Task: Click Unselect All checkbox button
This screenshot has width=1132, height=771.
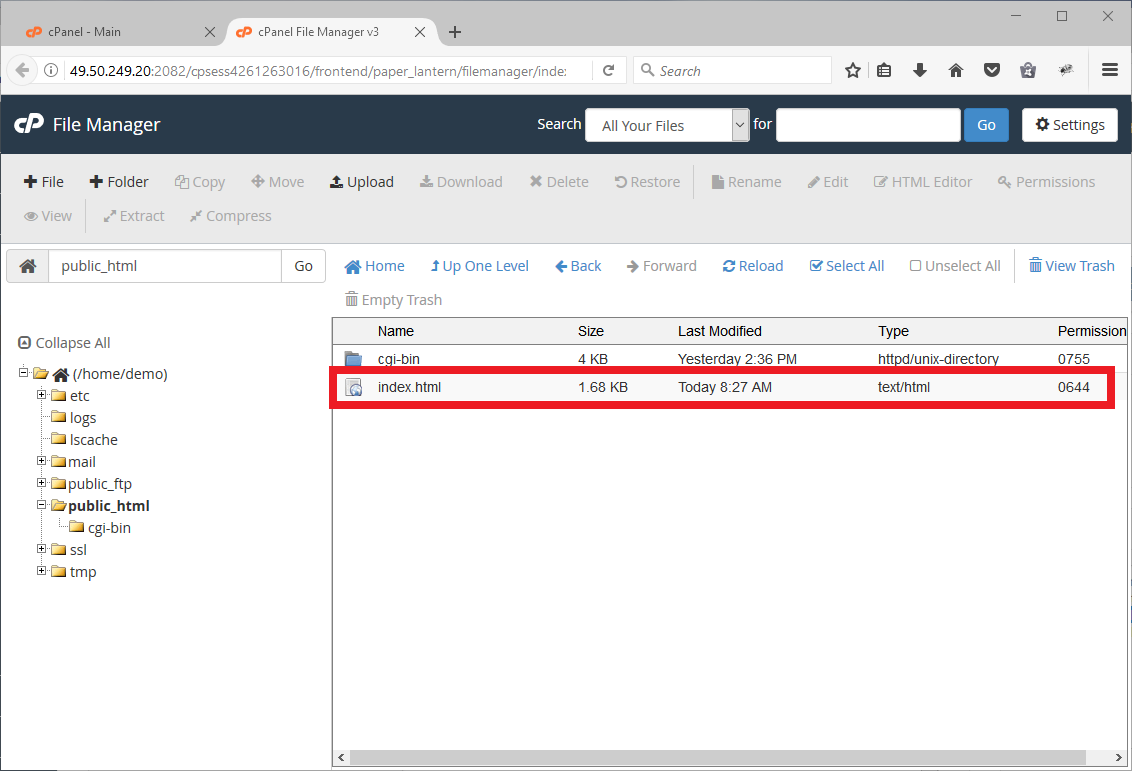Action: (x=954, y=266)
